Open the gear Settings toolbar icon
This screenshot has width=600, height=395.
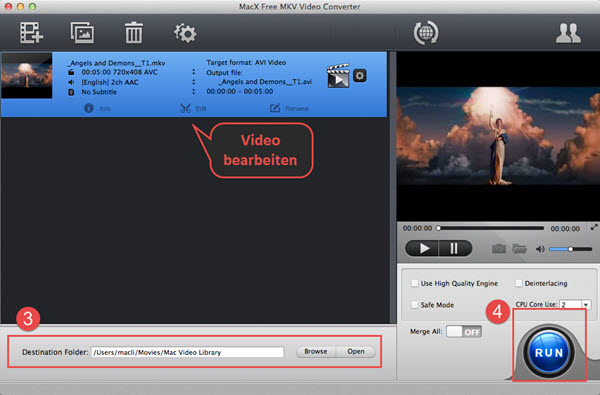click(x=185, y=33)
